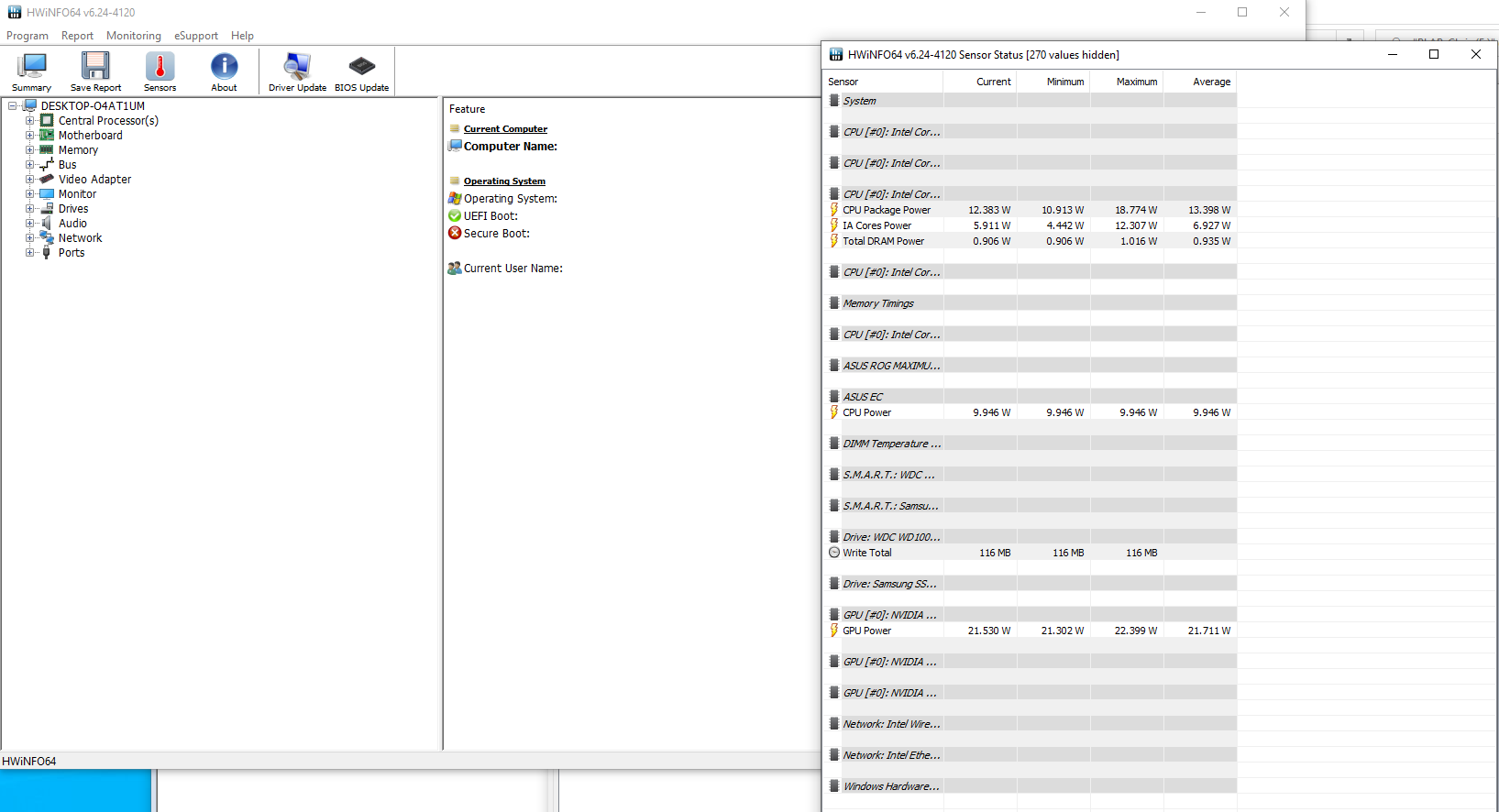The height and width of the screenshot is (812, 1499).
Task: Select the Drive: Samsung SS... group
Action: pos(1031,584)
